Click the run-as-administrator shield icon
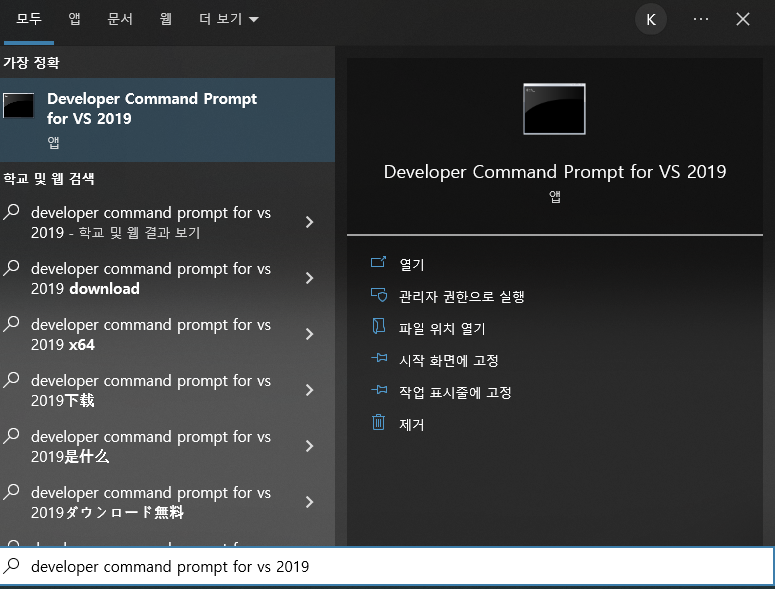The width and height of the screenshot is (775, 589). [379, 294]
